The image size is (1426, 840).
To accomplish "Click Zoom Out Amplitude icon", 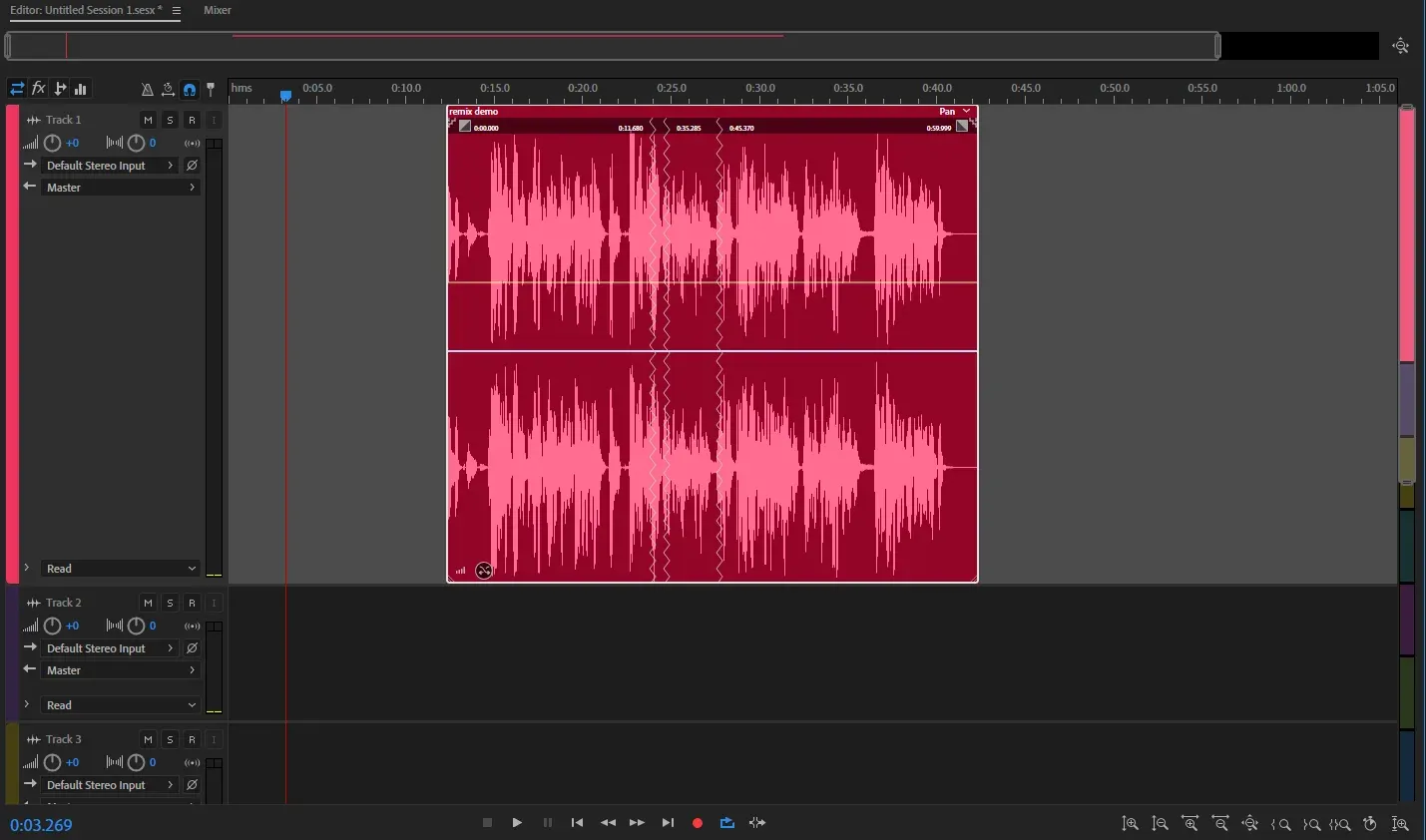I will [1161, 824].
